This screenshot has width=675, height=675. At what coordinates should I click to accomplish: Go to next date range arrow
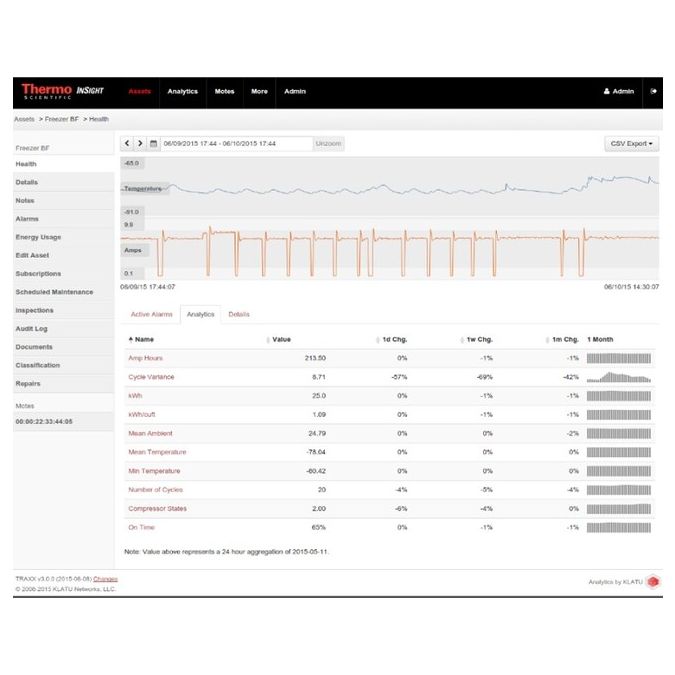[x=140, y=144]
